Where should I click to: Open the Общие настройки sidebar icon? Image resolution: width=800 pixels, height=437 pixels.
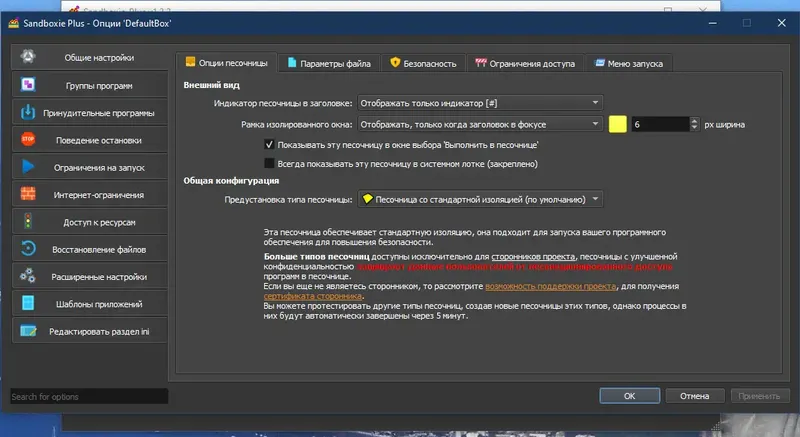point(28,57)
